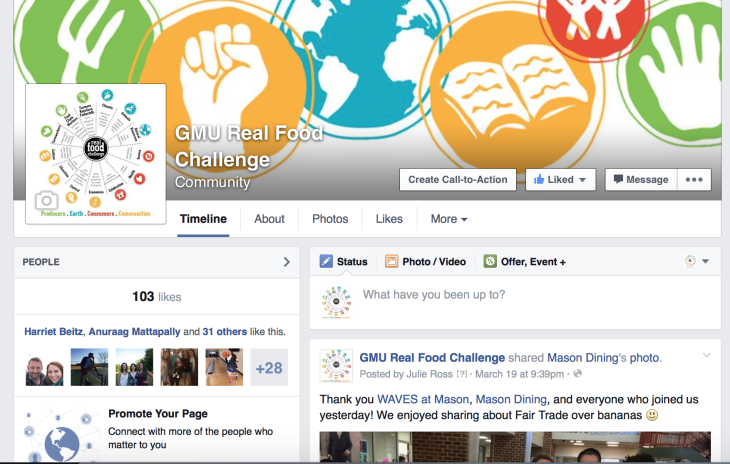Go to the Photos tab
This screenshot has width=730, height=464.
[330, 219]
